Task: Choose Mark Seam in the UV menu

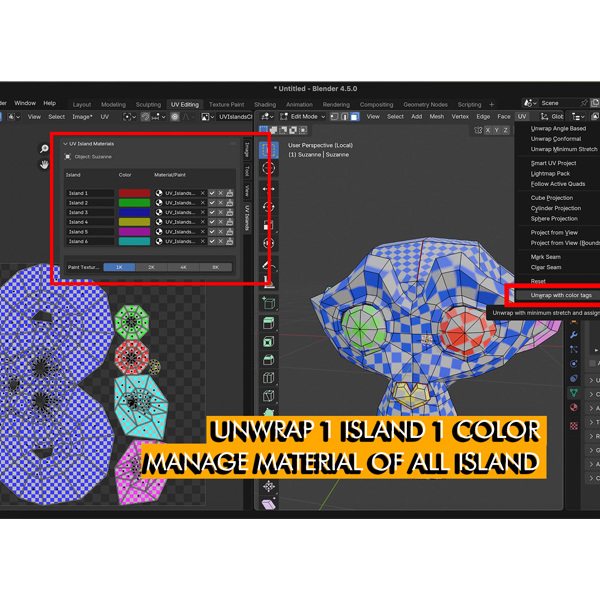Action: 546,257
